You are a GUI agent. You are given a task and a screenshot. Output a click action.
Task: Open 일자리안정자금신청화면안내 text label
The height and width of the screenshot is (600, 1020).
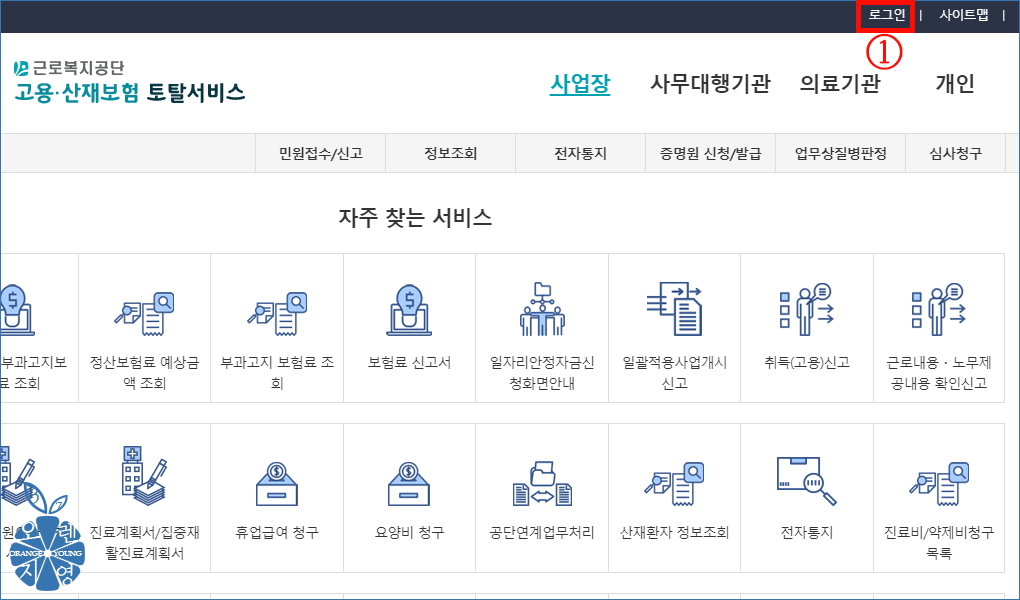(542, 373)
